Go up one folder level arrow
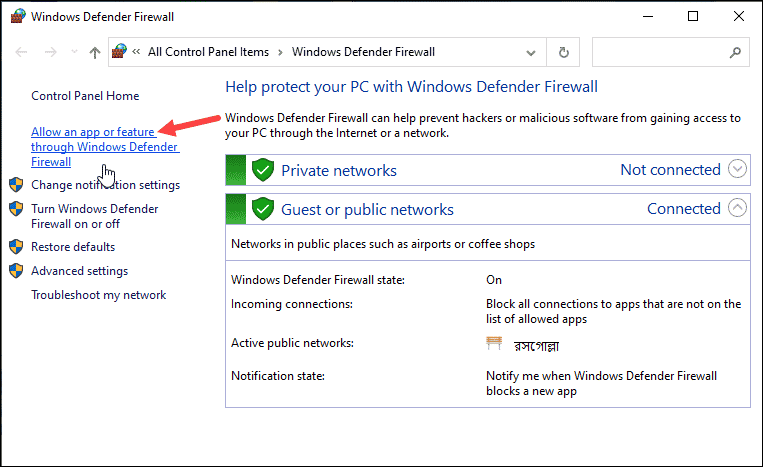Viewport: 763px width, 467px height. (x=95, y=52)
